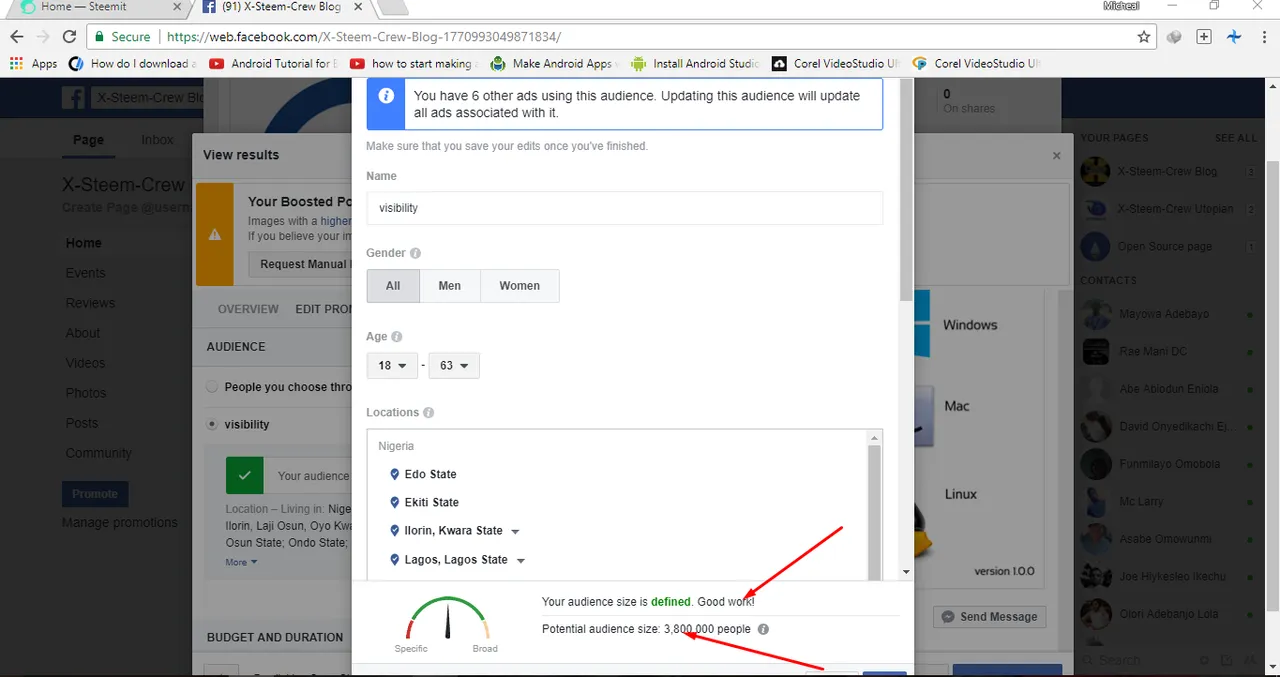Image resolution: width=1280 pixels, height=677 pixels.
Task: Switch to EDIT PROMOTION tab
Action: coord(323,309)
